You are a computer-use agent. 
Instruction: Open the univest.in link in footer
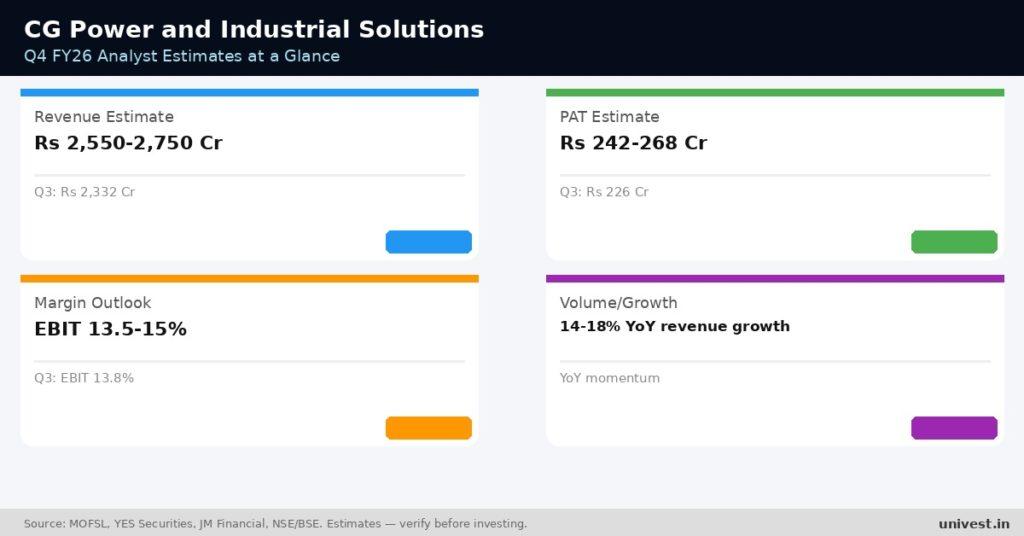click(974, 524)
